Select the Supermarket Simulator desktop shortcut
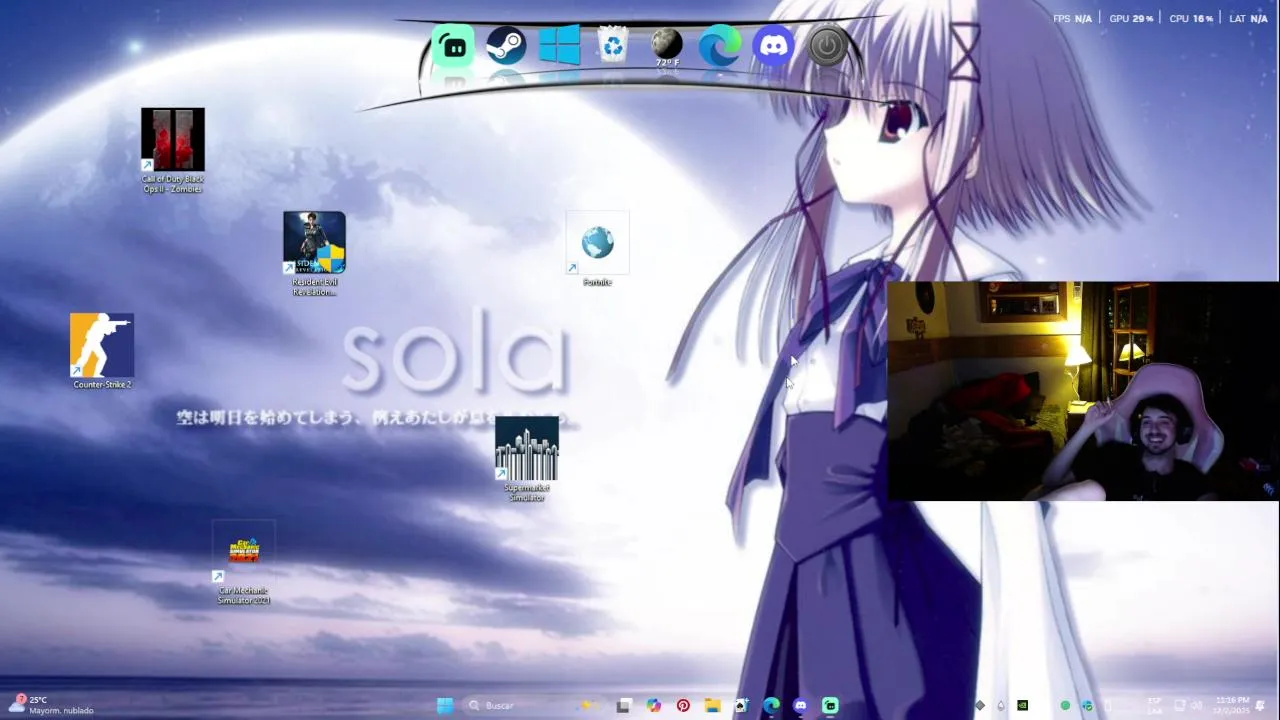 point(527,459)
